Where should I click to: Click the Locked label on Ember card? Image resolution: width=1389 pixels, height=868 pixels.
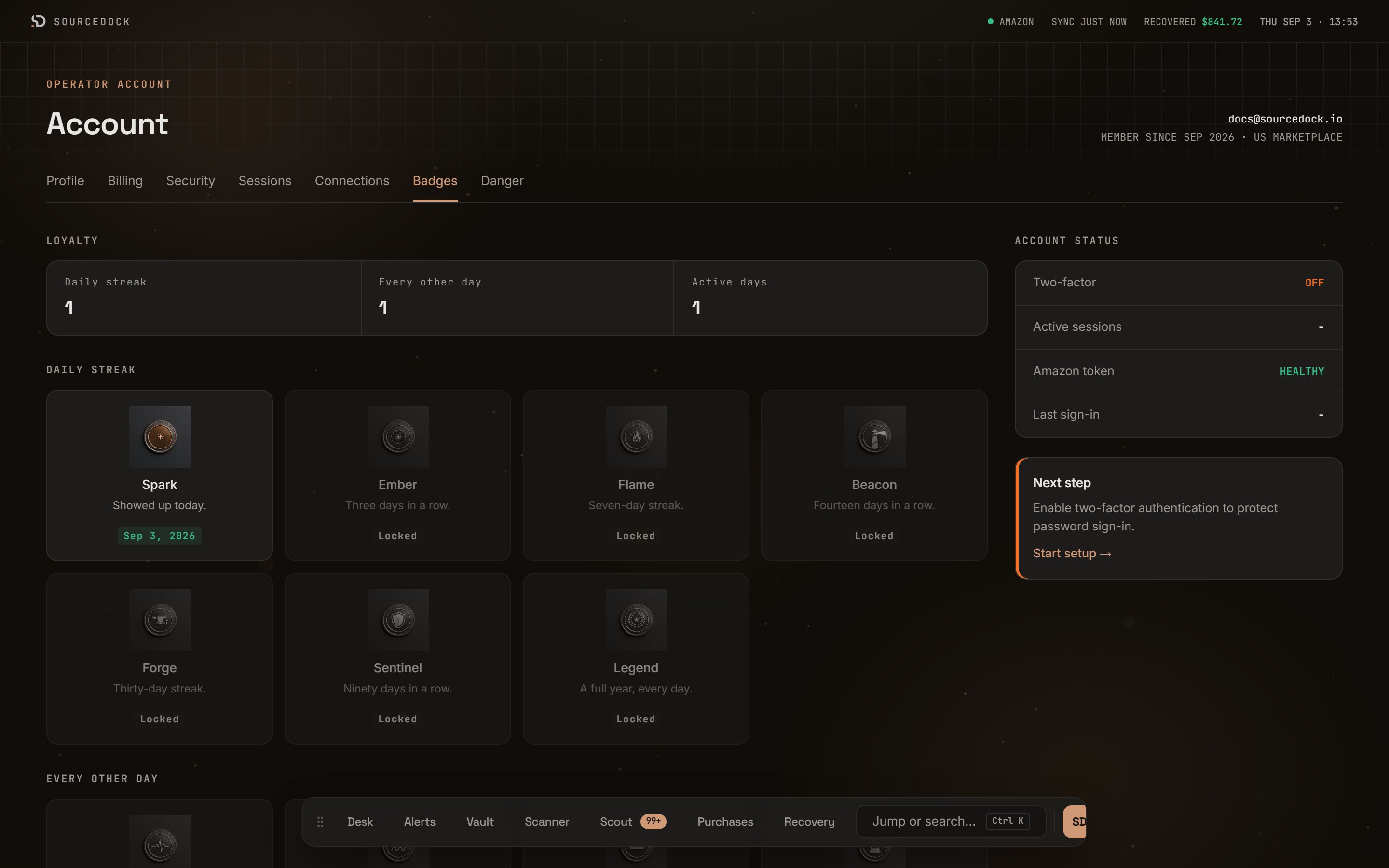tap(398, 536)
